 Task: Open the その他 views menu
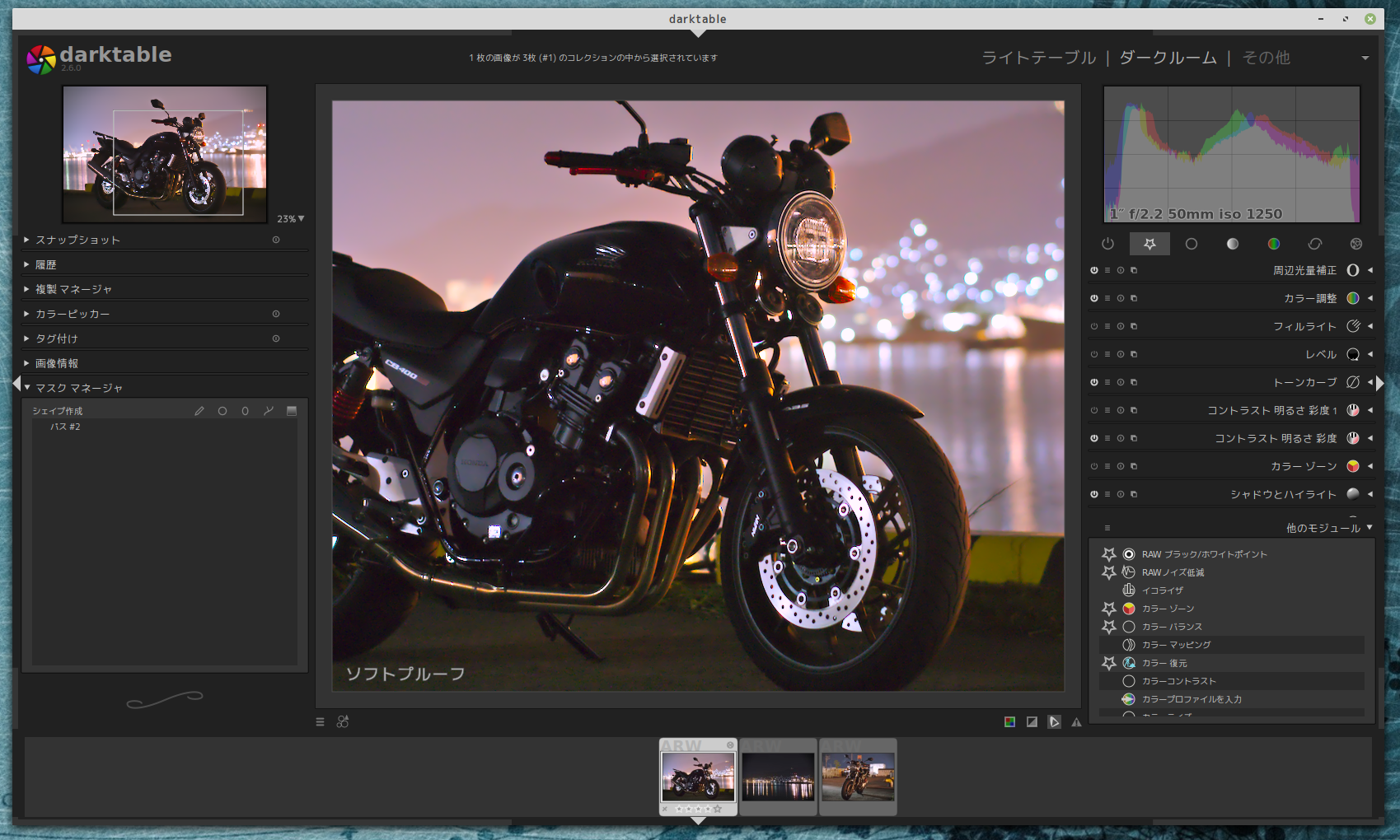tap(1266, 58)
